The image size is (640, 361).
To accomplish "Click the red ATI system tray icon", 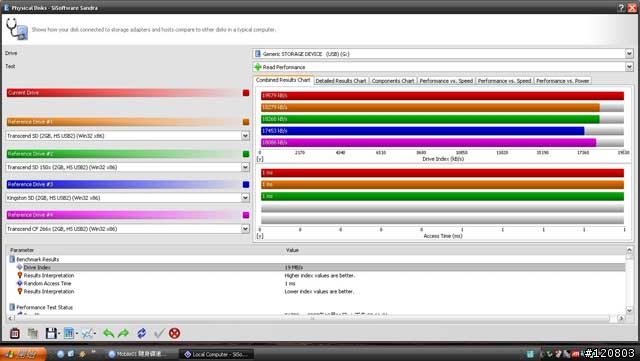I will click(x=575, y=354).
